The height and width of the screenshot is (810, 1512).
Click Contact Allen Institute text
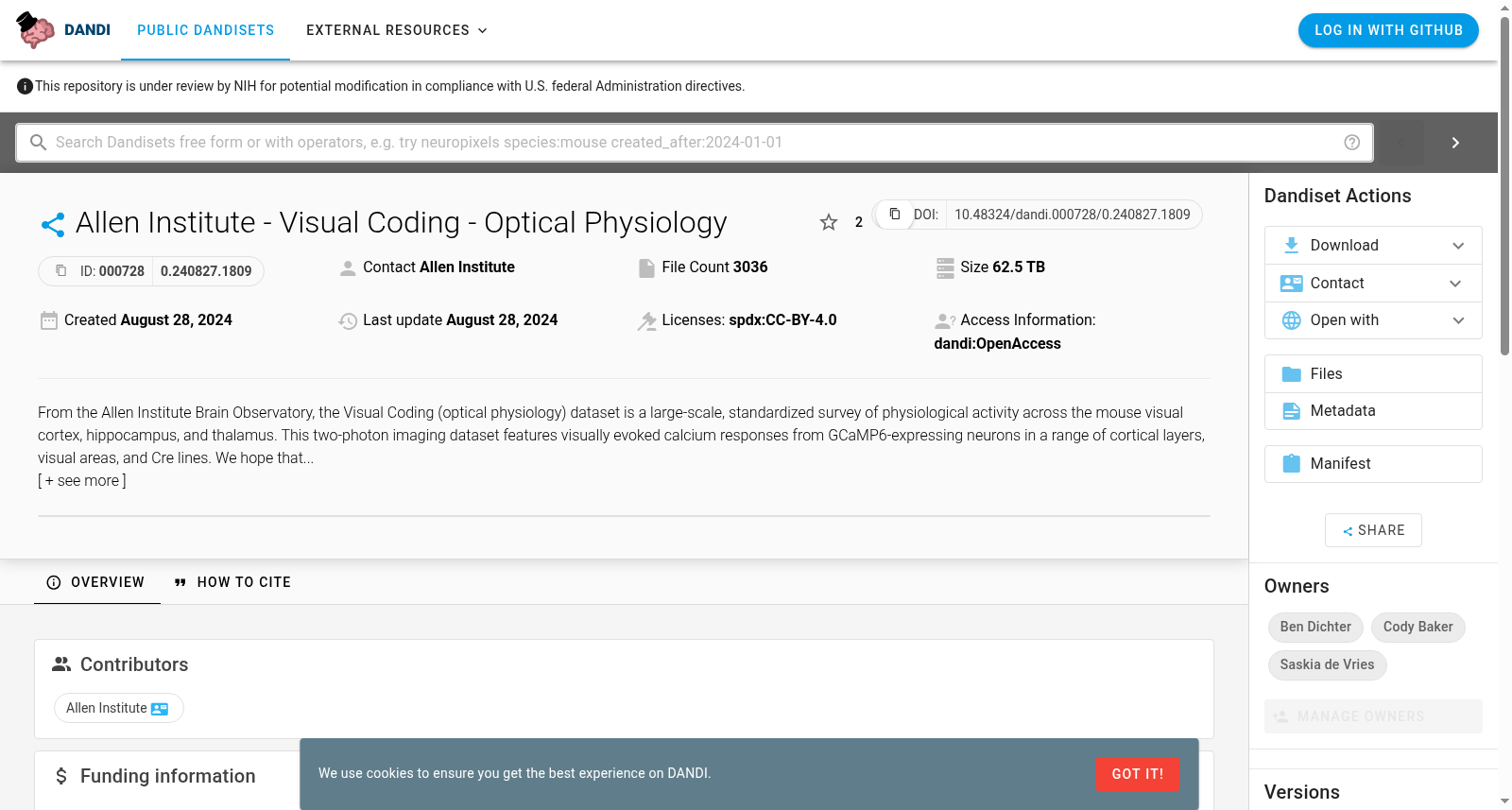coord(438,267)
